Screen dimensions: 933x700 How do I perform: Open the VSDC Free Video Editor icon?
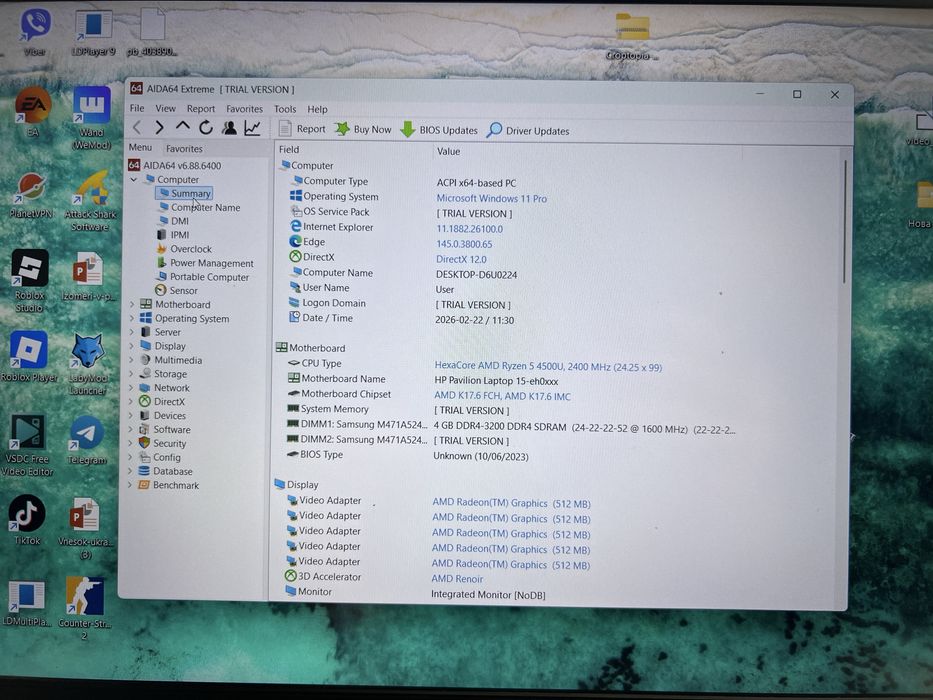[x=27, y=444]
